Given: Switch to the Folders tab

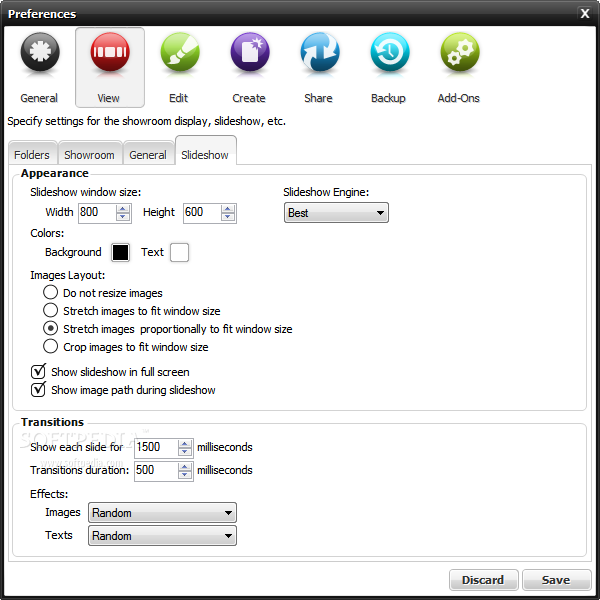Looking at the screenshot, I should click(x=33, y=154).
